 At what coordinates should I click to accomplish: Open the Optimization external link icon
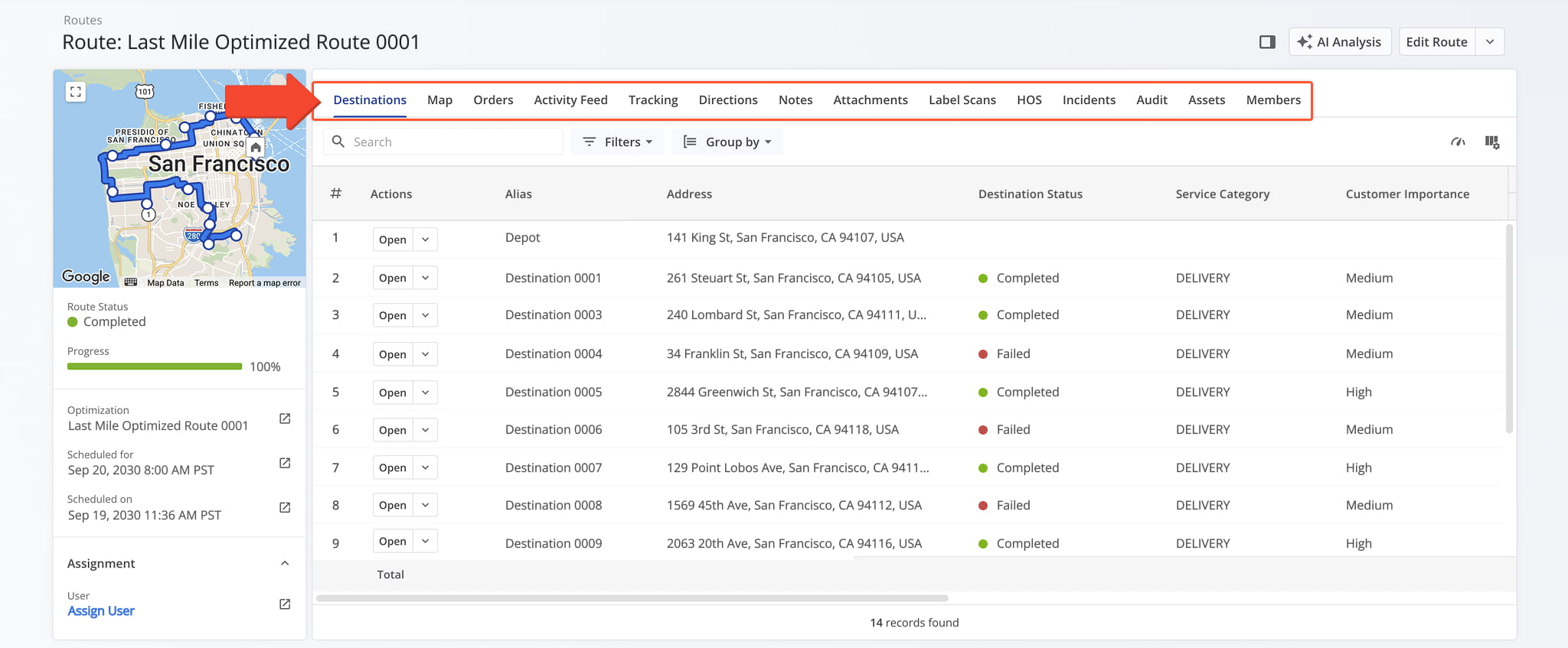point(285,418)
